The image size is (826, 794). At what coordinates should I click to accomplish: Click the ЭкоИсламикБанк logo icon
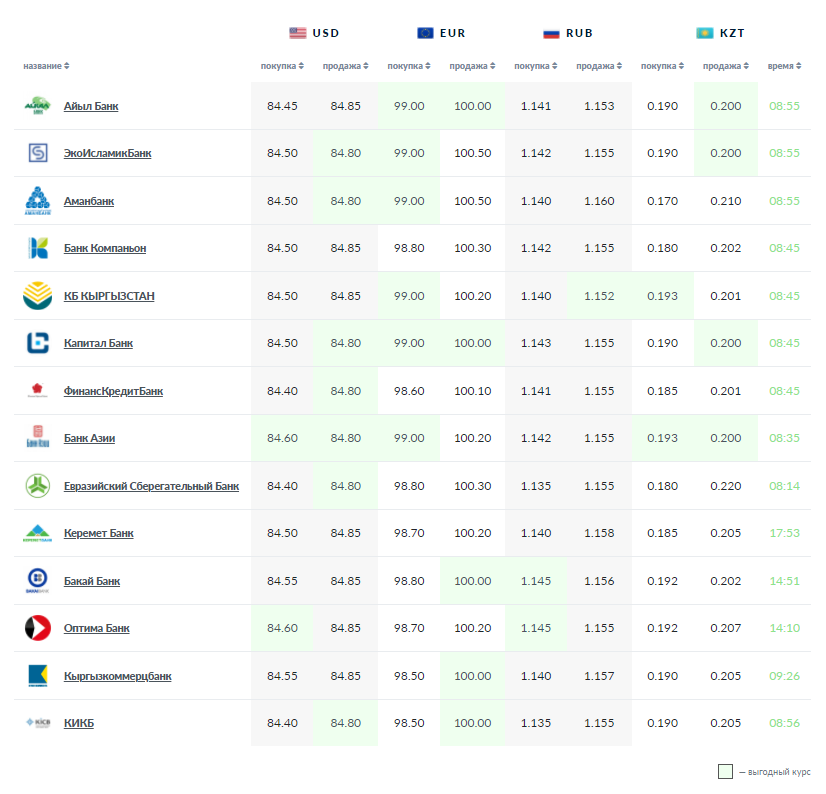[37, 153]
